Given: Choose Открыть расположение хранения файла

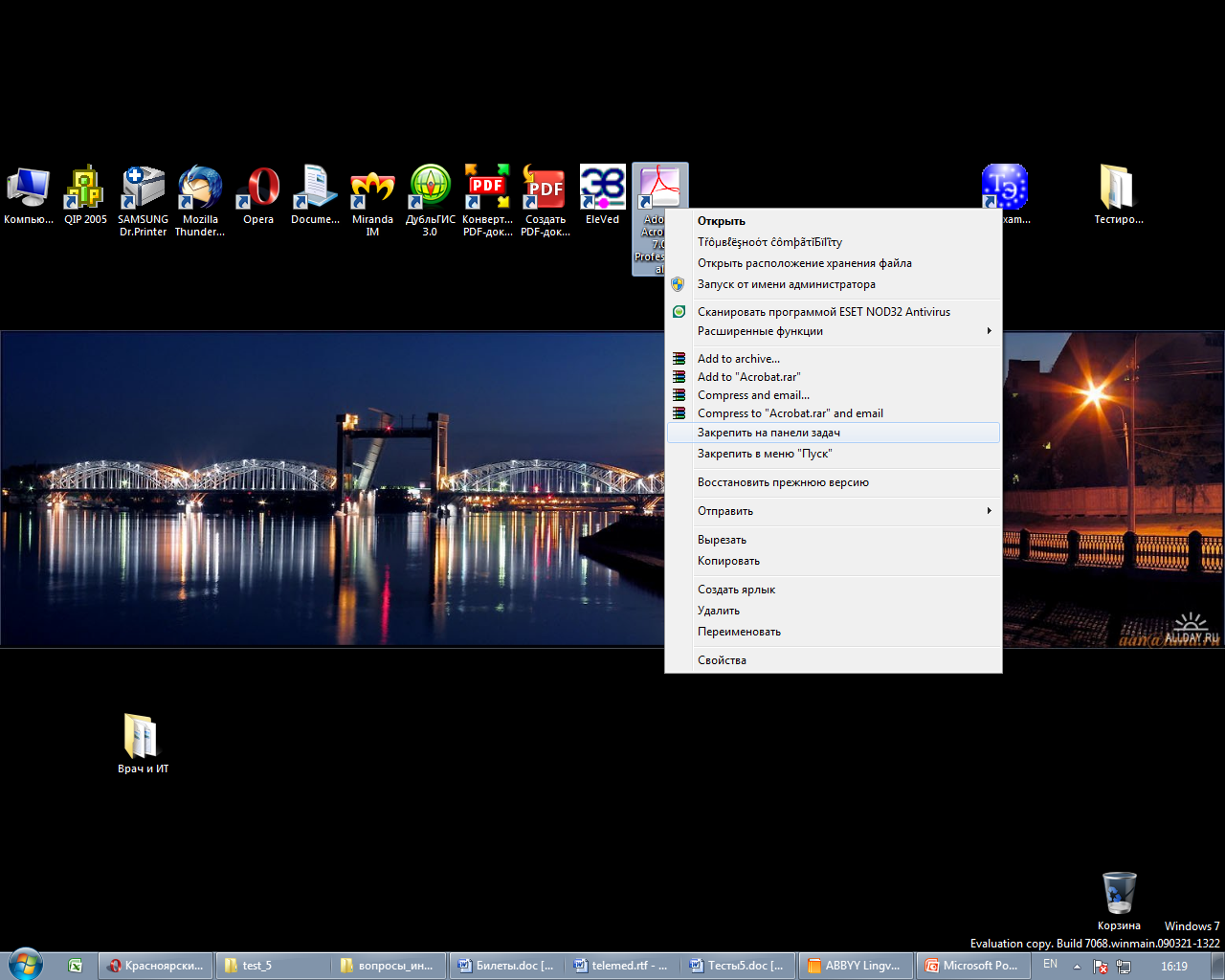Looking at the screenshot, I should tap(834, 263).
